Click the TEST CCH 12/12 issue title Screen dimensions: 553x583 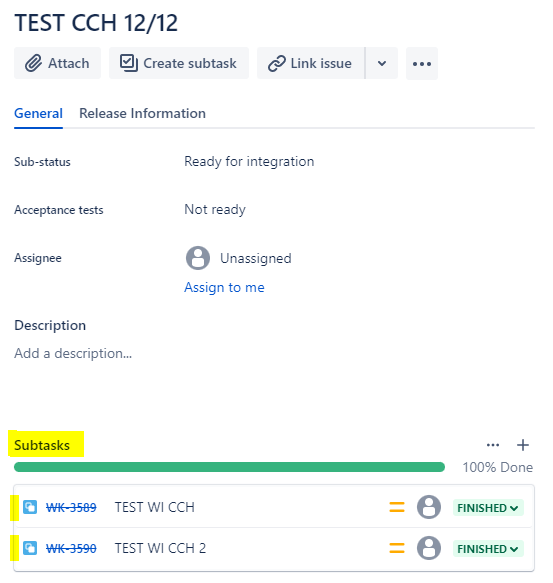tap(96, 23)
